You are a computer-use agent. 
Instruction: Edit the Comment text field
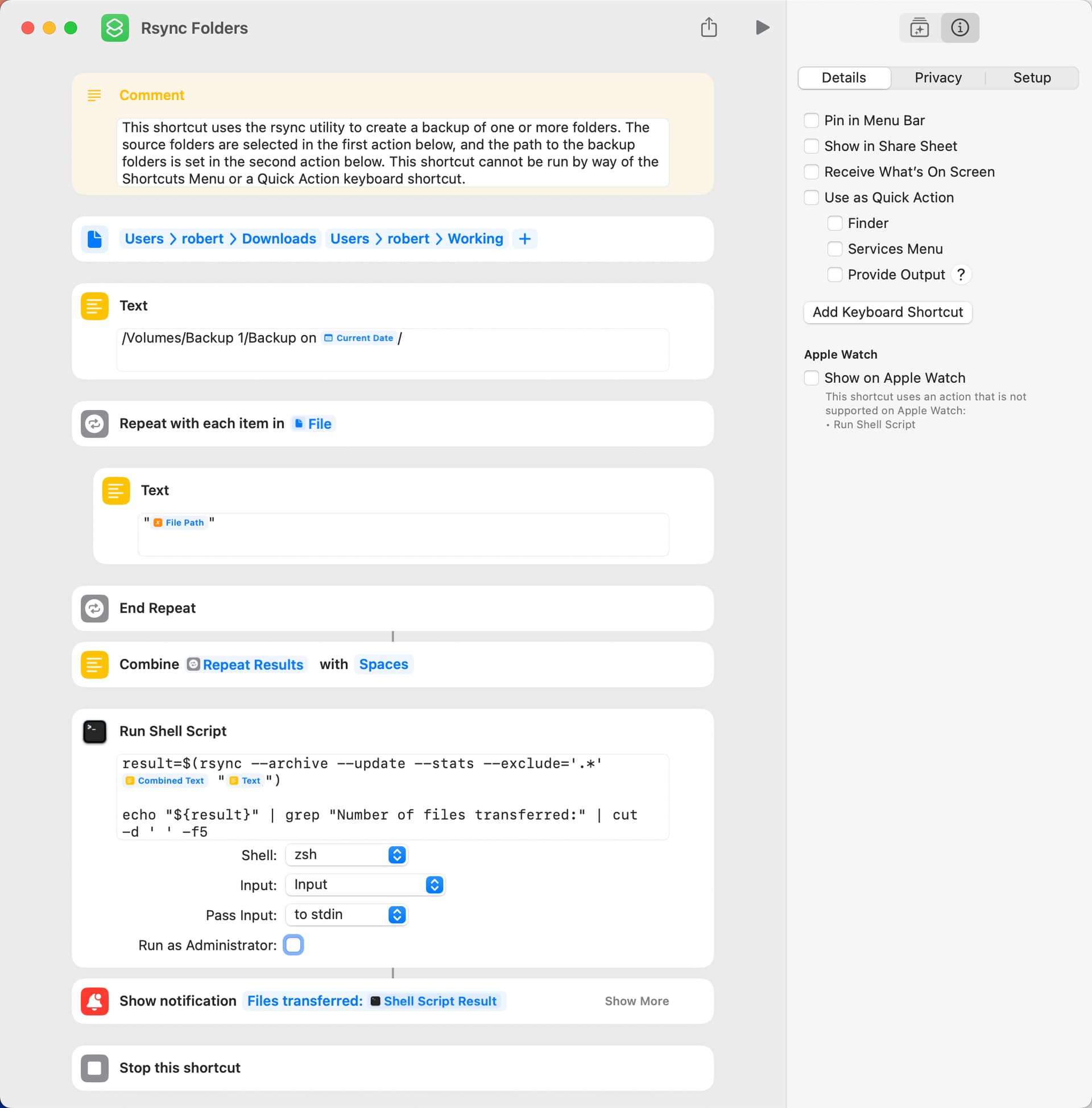coord(393,153)
